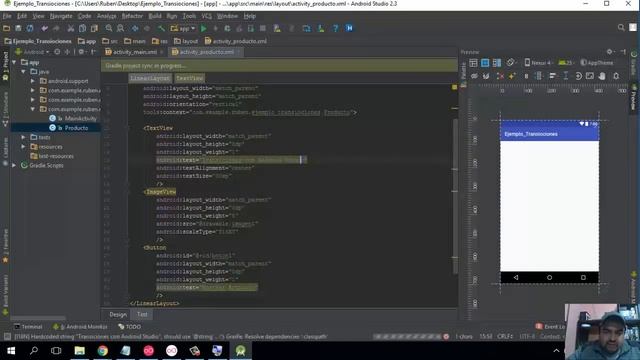This screenshot has width=640, height=360.
Task: Open the Build menu
Action: click(x=155, y=16)
